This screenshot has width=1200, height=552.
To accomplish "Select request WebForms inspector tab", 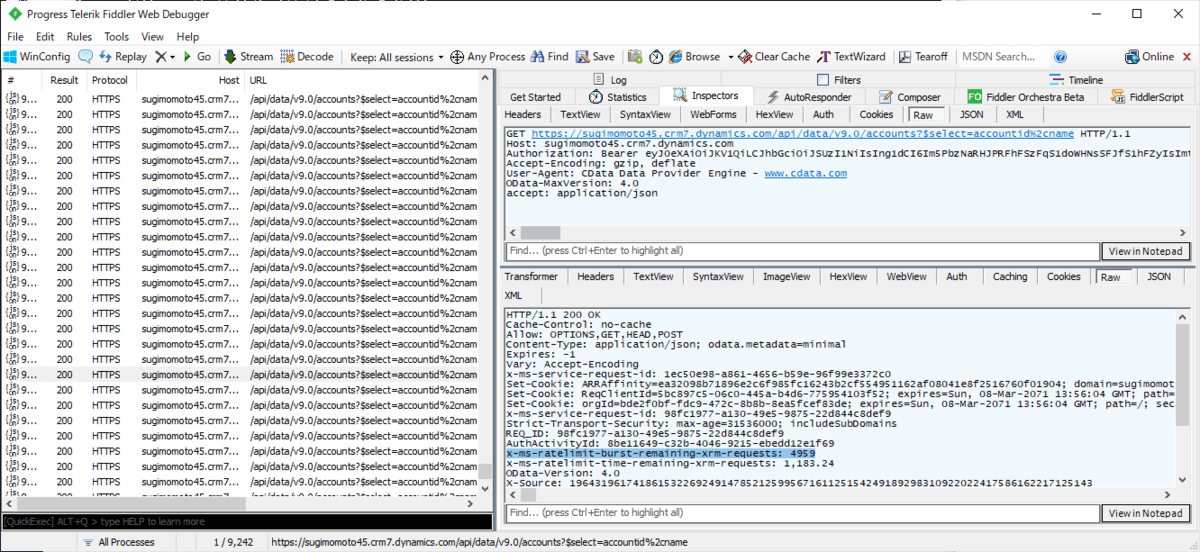I will 713,115.
